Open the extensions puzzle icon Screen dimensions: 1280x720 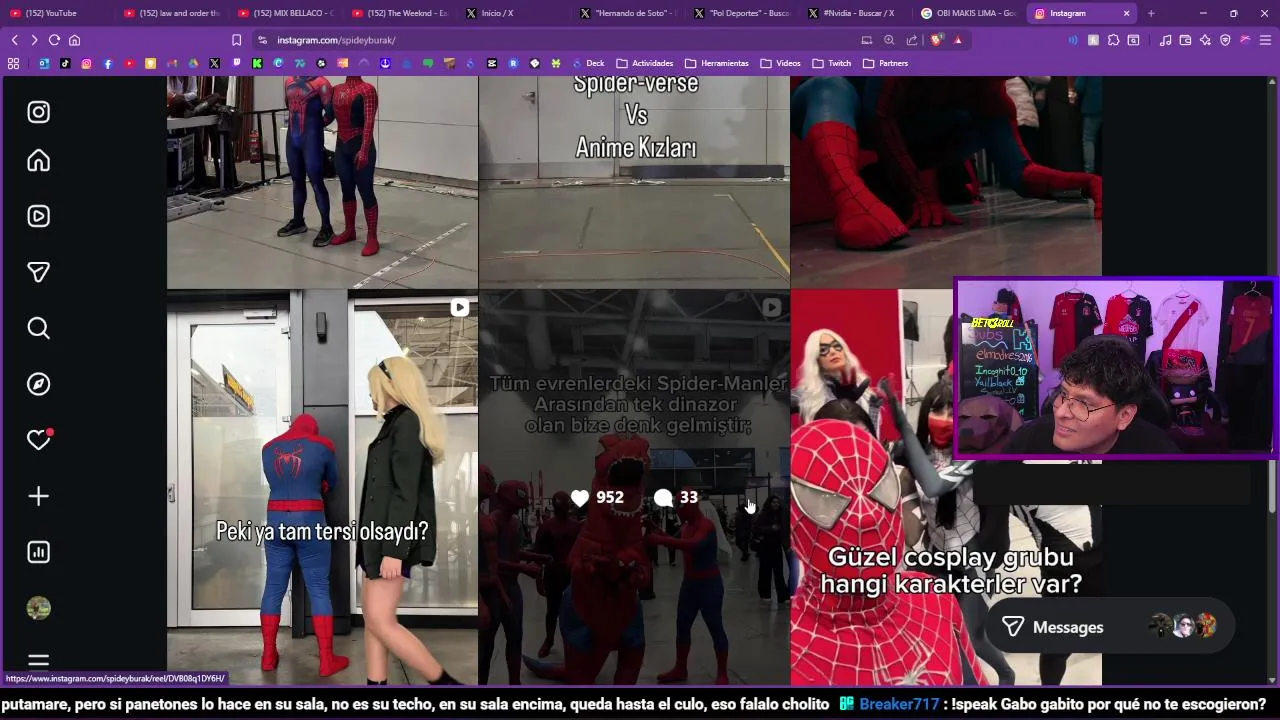(x=1113, y=40)
